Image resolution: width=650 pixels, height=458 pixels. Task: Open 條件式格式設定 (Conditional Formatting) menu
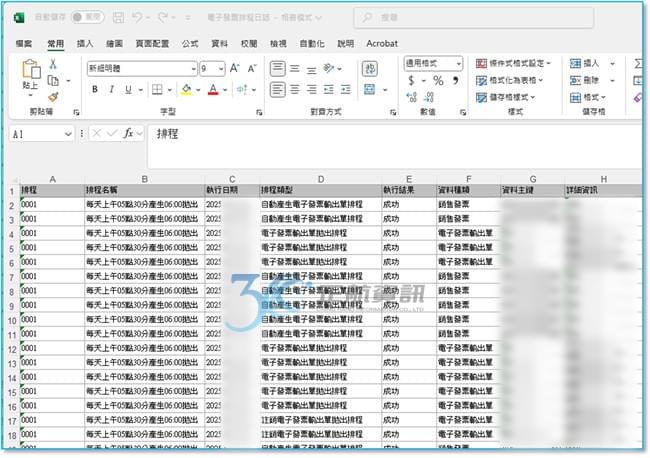click(x=513, y=63)
